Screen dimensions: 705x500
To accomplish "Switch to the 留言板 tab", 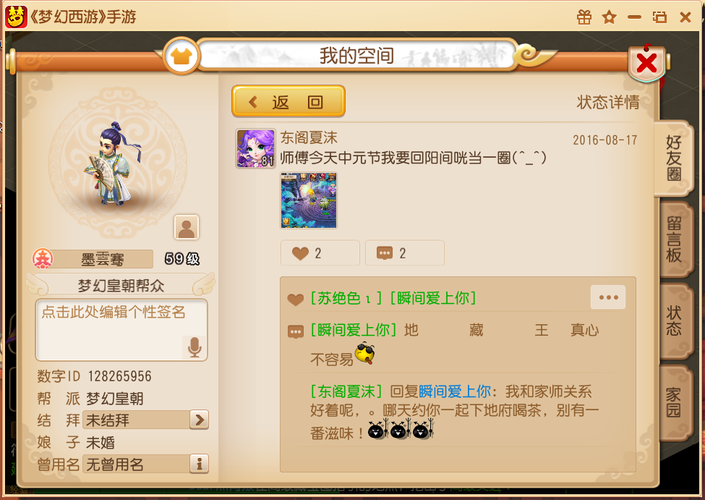I will 674,240.
